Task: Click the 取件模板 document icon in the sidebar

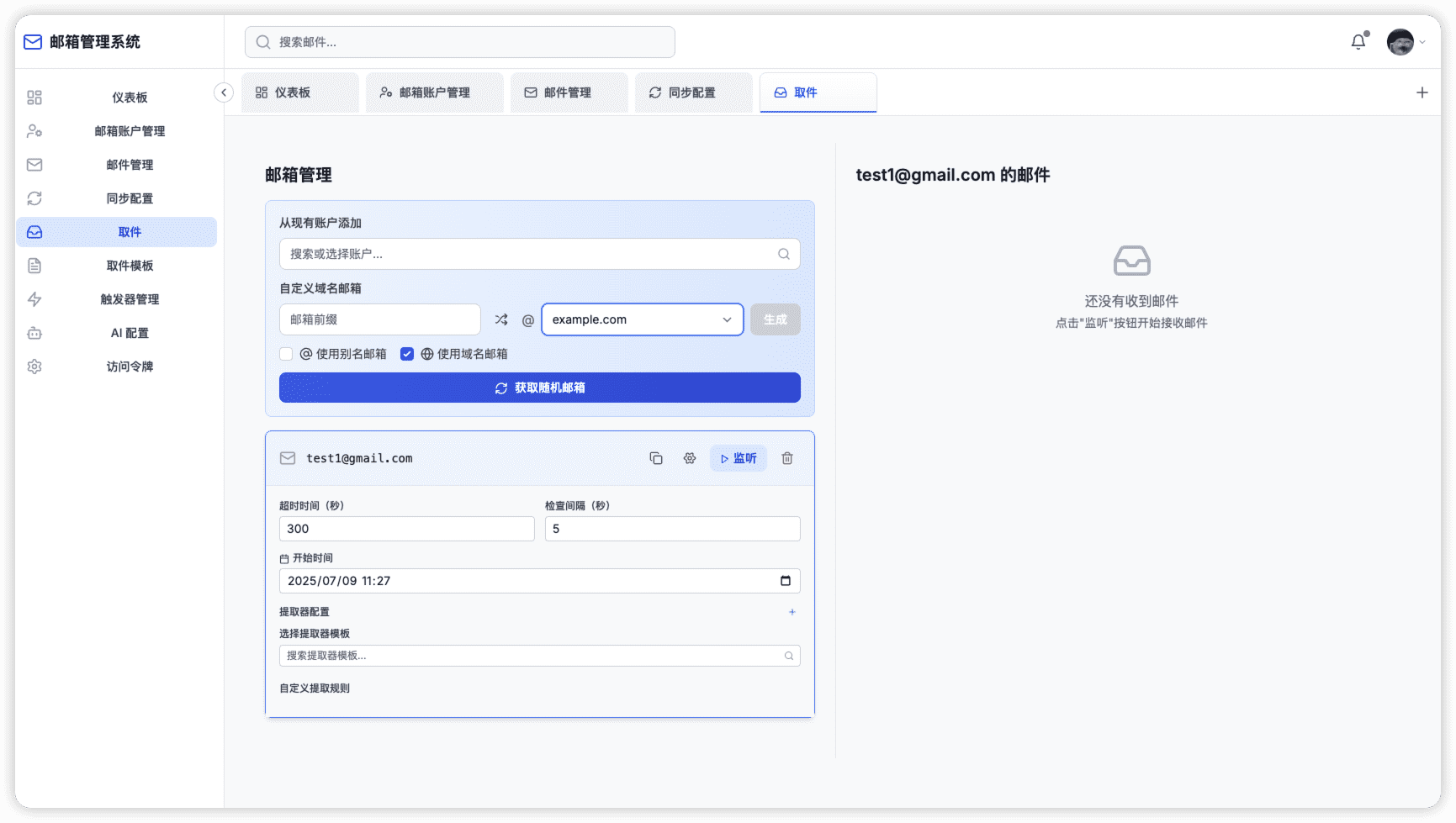Action: click(34, 266)
